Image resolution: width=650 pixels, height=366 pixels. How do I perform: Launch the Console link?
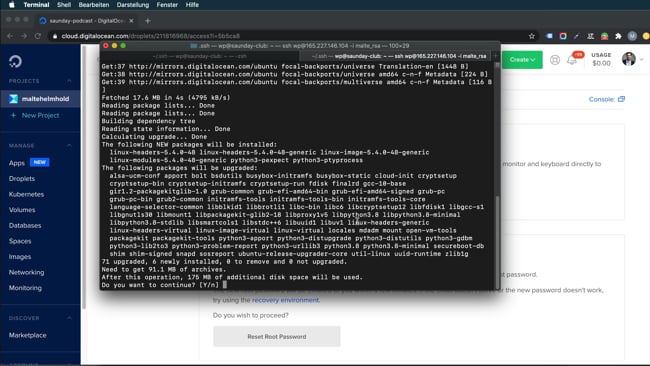click(606, 99)
